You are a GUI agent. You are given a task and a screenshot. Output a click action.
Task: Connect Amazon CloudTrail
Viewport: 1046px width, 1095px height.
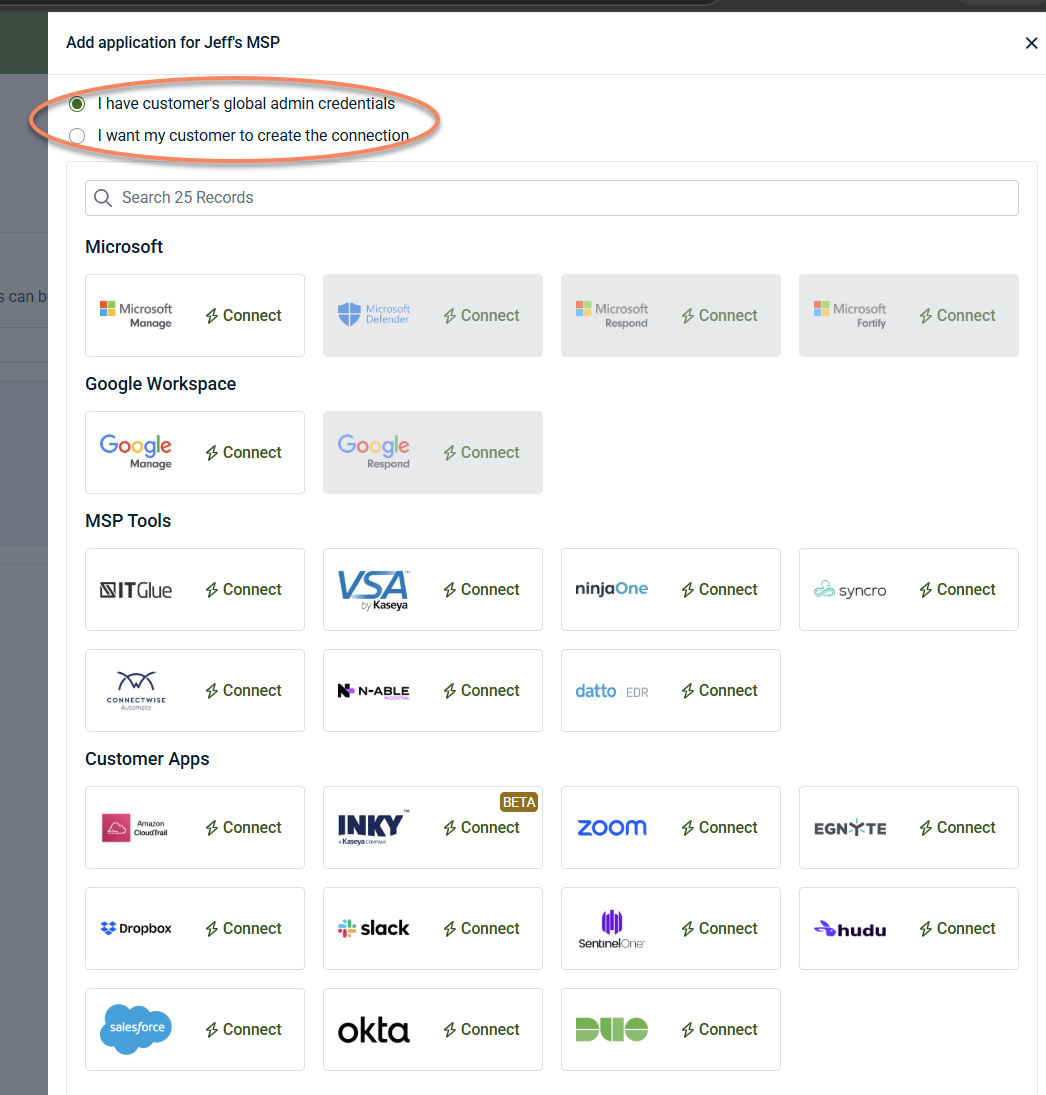tap(244, 828)
